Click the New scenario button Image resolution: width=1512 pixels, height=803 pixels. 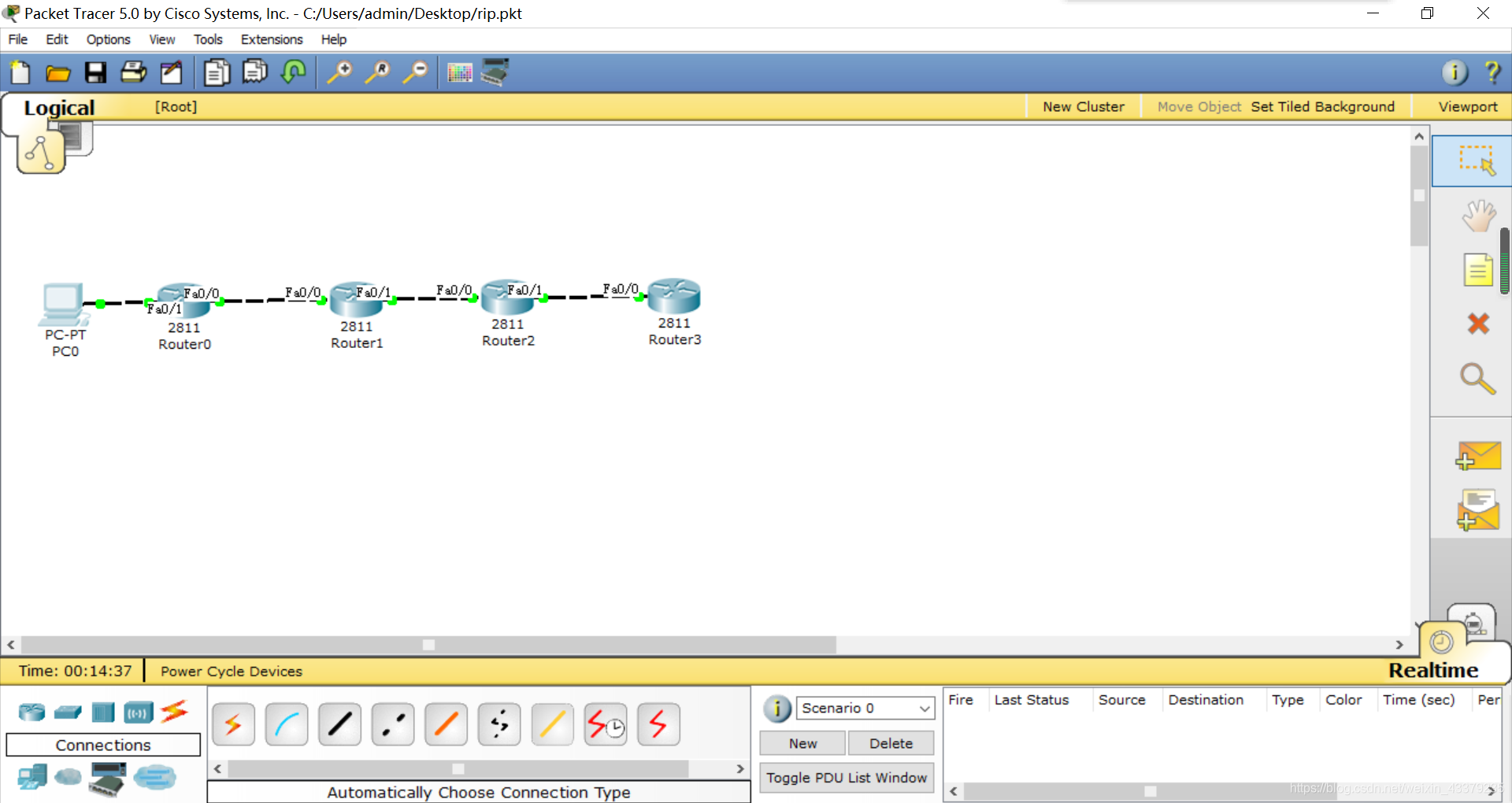pos(802,743)
